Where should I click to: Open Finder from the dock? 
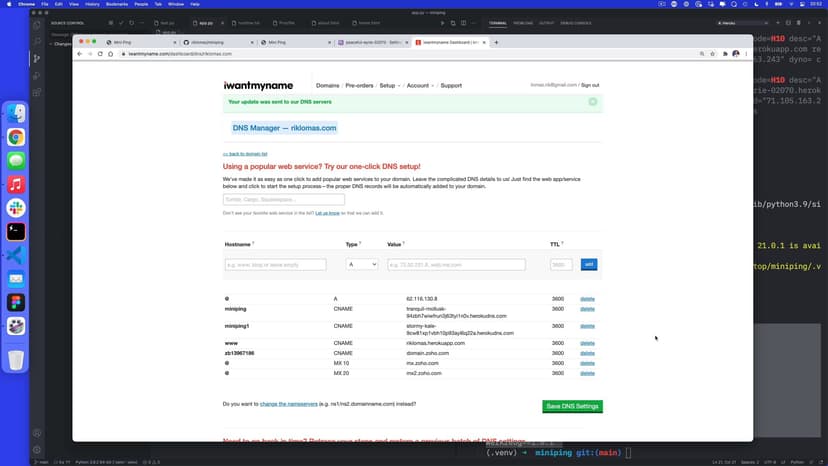(16, 115)
